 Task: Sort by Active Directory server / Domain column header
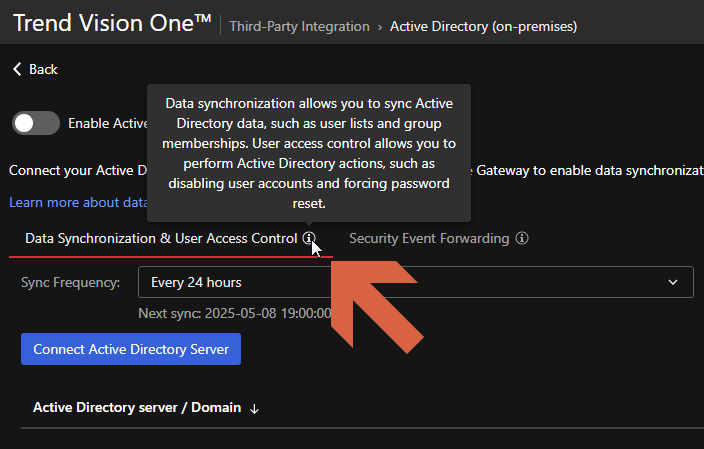click(x=137, y=408)
